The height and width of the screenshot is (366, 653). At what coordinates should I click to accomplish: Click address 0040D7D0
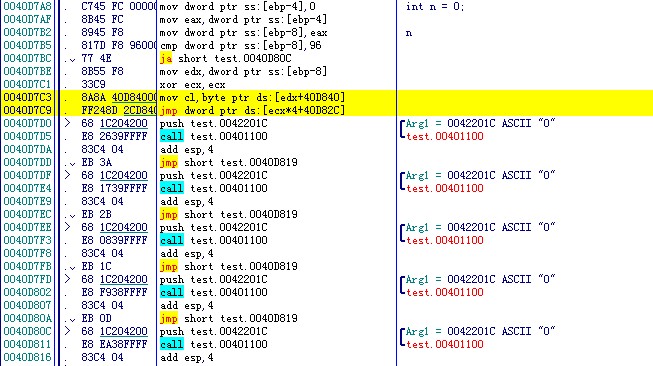point(27,123)
